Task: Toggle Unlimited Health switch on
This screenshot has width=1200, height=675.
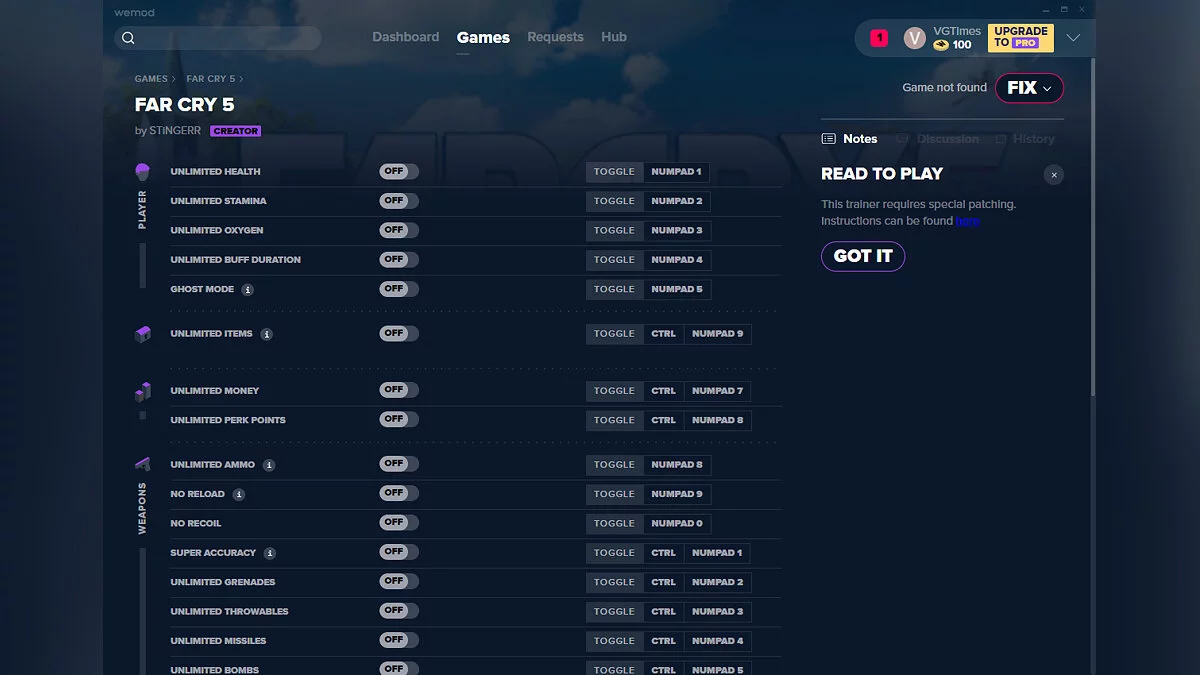Action: (398, 172)
